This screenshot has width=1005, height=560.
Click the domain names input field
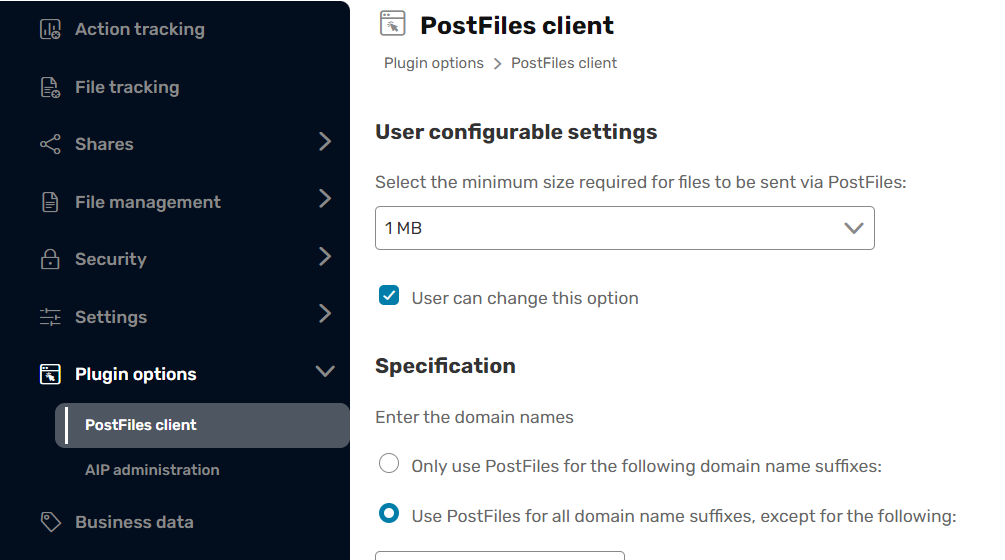pos(500,555)
